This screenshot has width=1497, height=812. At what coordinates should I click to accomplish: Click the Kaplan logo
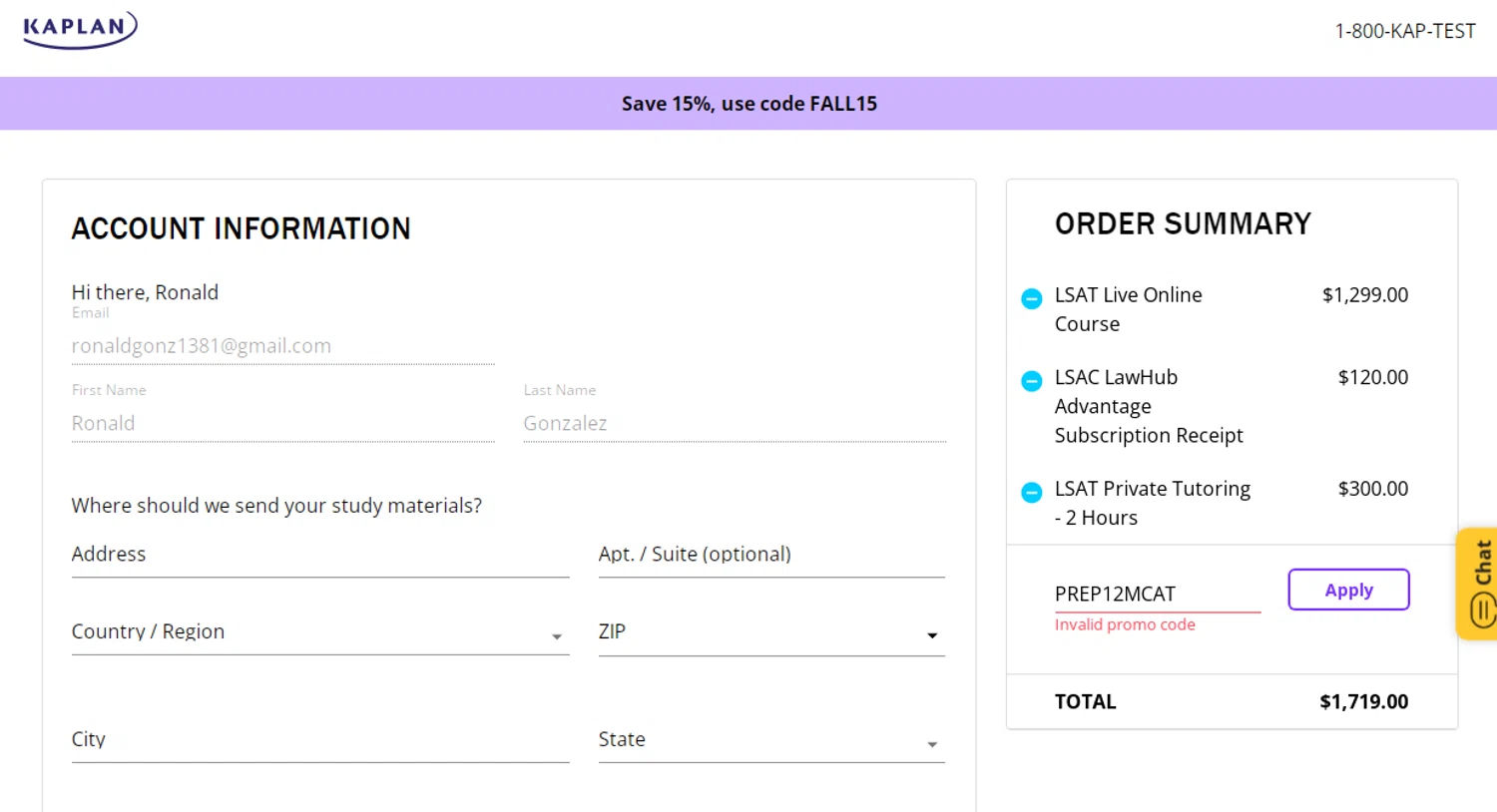coord(80,29)
